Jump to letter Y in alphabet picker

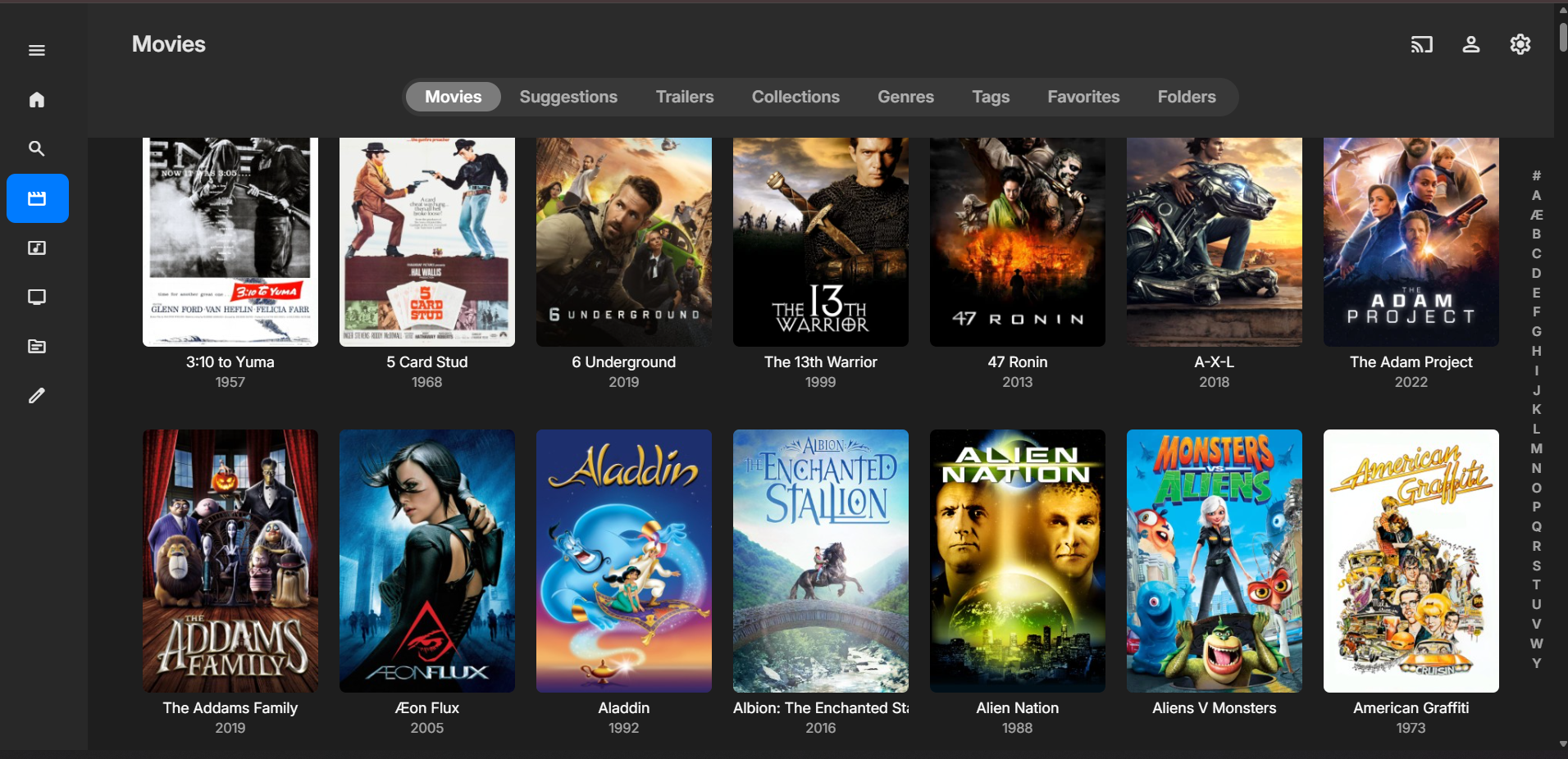1537,663
